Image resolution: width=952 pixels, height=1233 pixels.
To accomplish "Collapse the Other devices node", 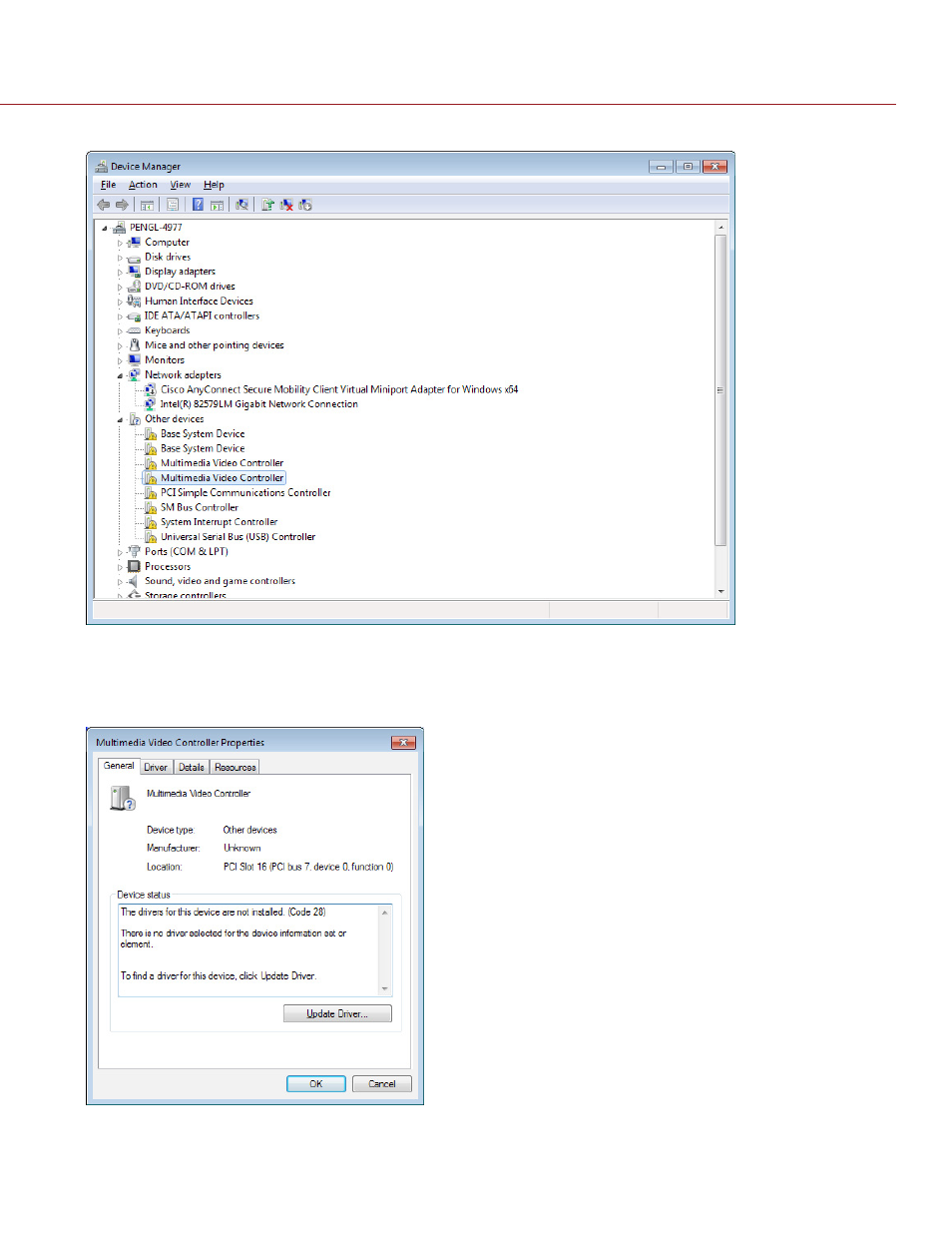I will coord(120,419).
